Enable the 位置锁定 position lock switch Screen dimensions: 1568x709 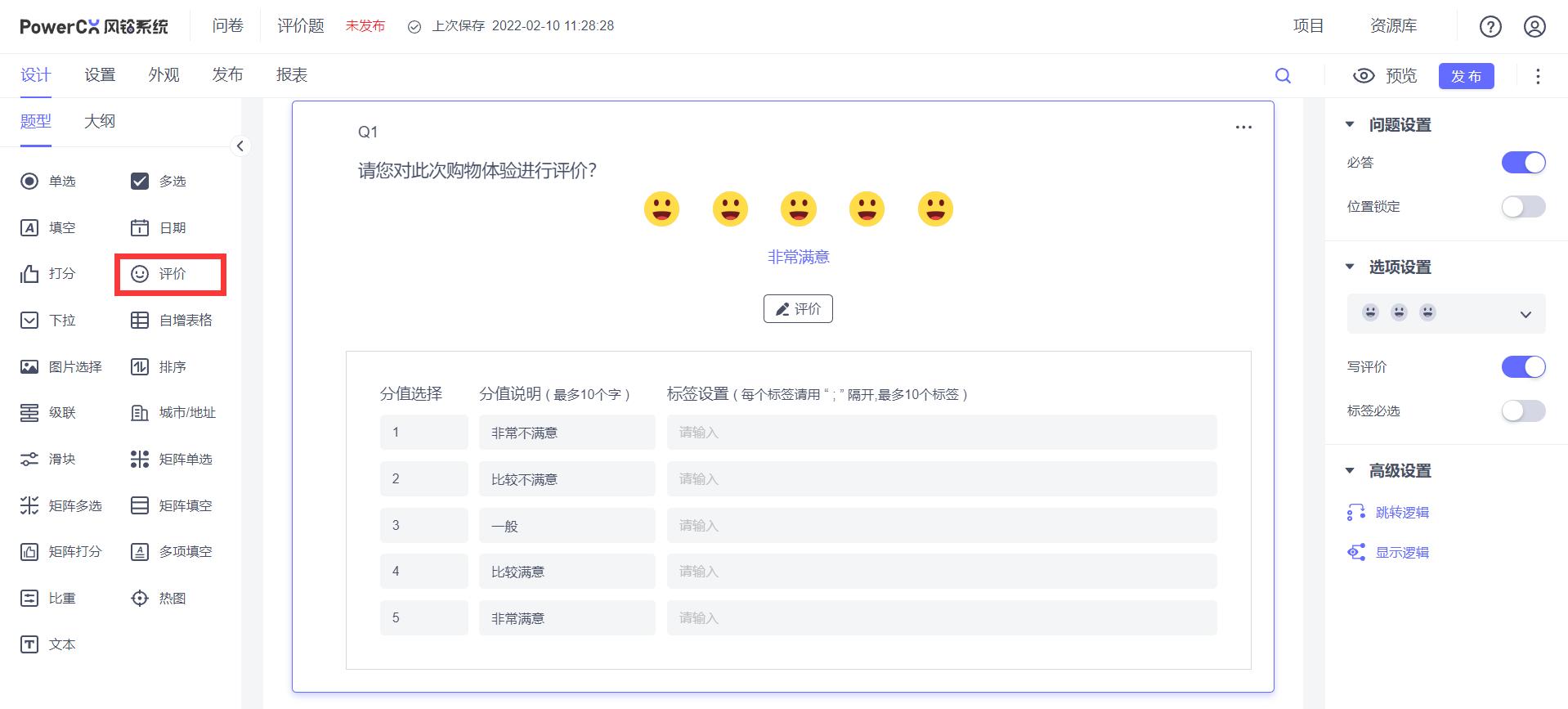pyautogui.click(x=1523, y=207)
